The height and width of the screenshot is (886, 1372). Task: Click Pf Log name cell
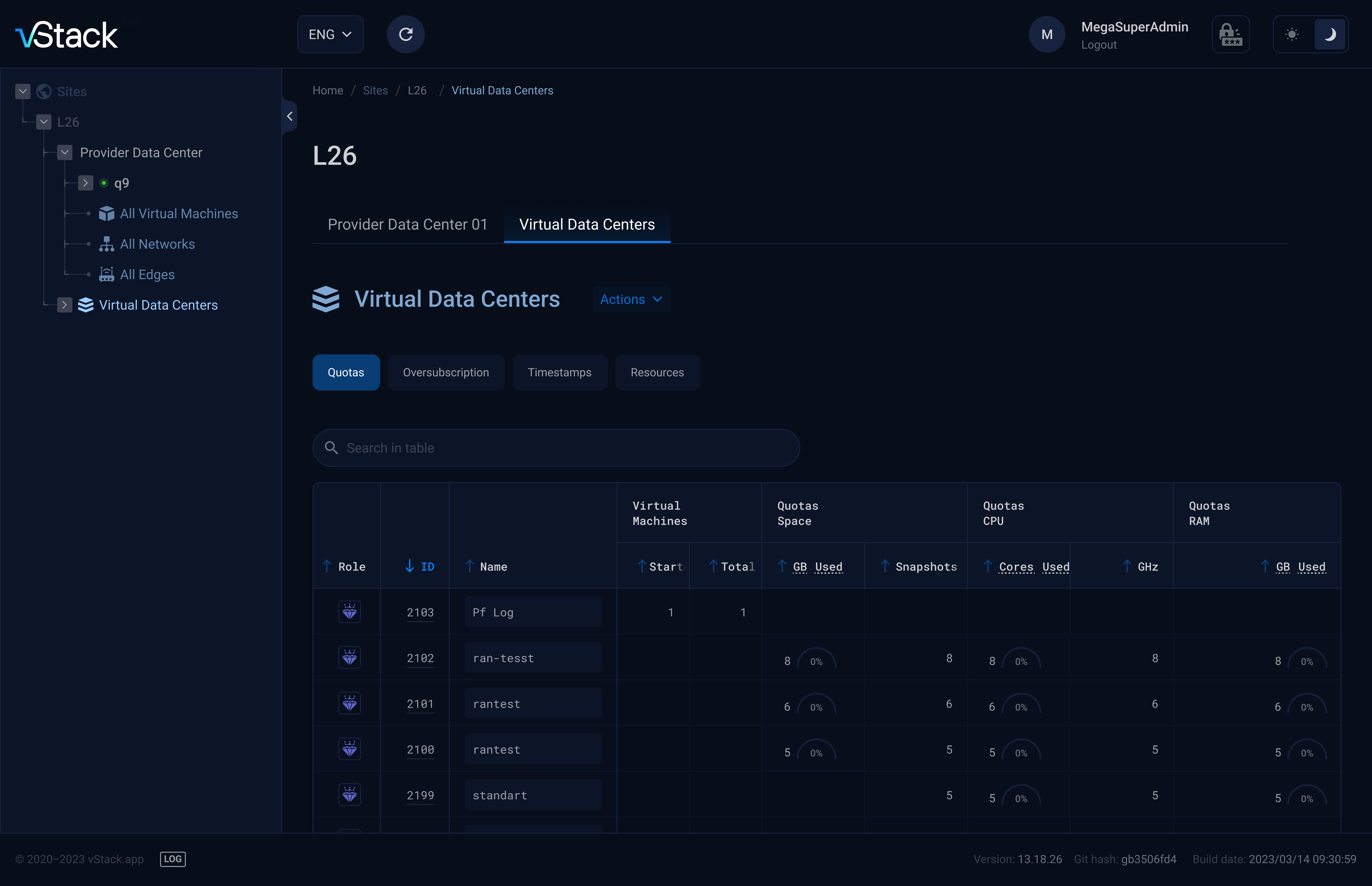pyautogui.click(x=533, y=612)
